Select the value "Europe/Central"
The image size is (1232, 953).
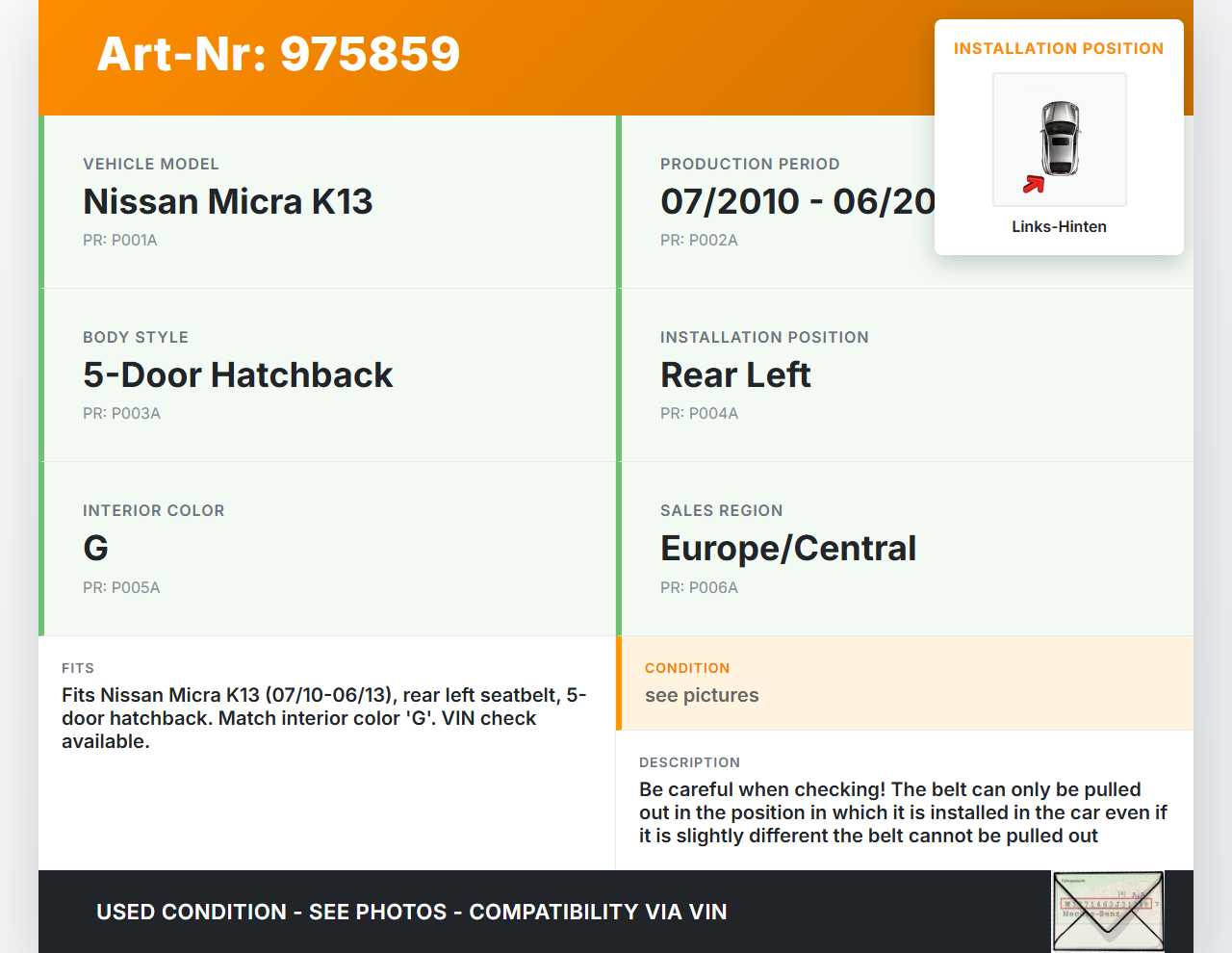coord(788,548)
